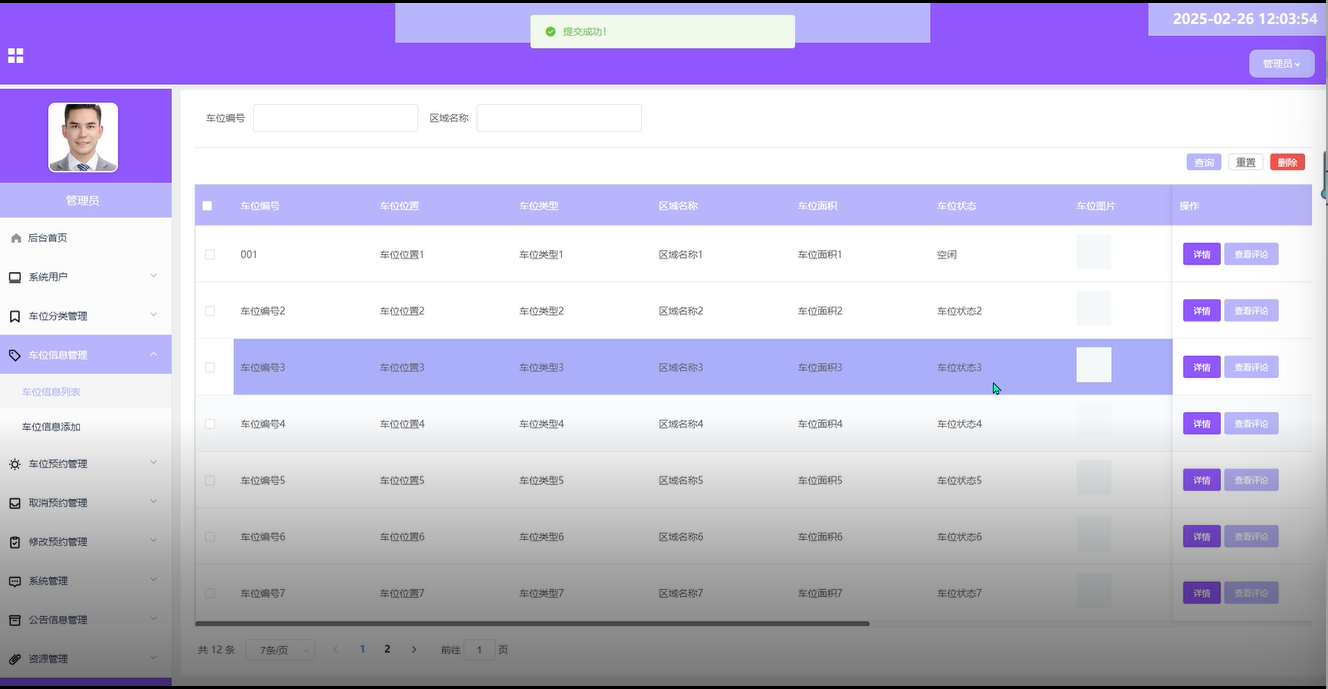Click the previous page arrow
The image size is (1328, 689).
(x=335, y=649)
